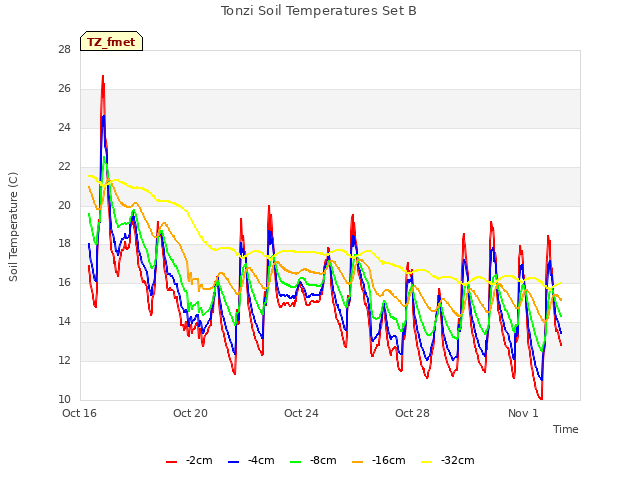Click the red line minimum near 10 before Nov 2
This screenshot has height=480, width=640.
coord(541,399)
